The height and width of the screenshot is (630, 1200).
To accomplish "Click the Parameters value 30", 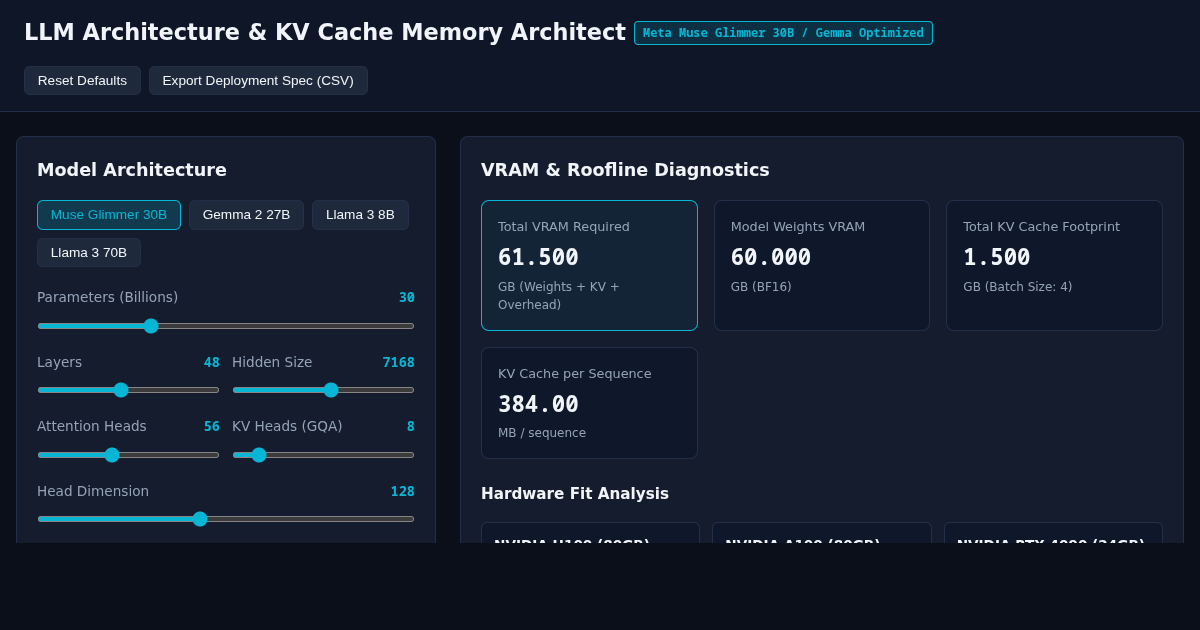I will point(407,297).
